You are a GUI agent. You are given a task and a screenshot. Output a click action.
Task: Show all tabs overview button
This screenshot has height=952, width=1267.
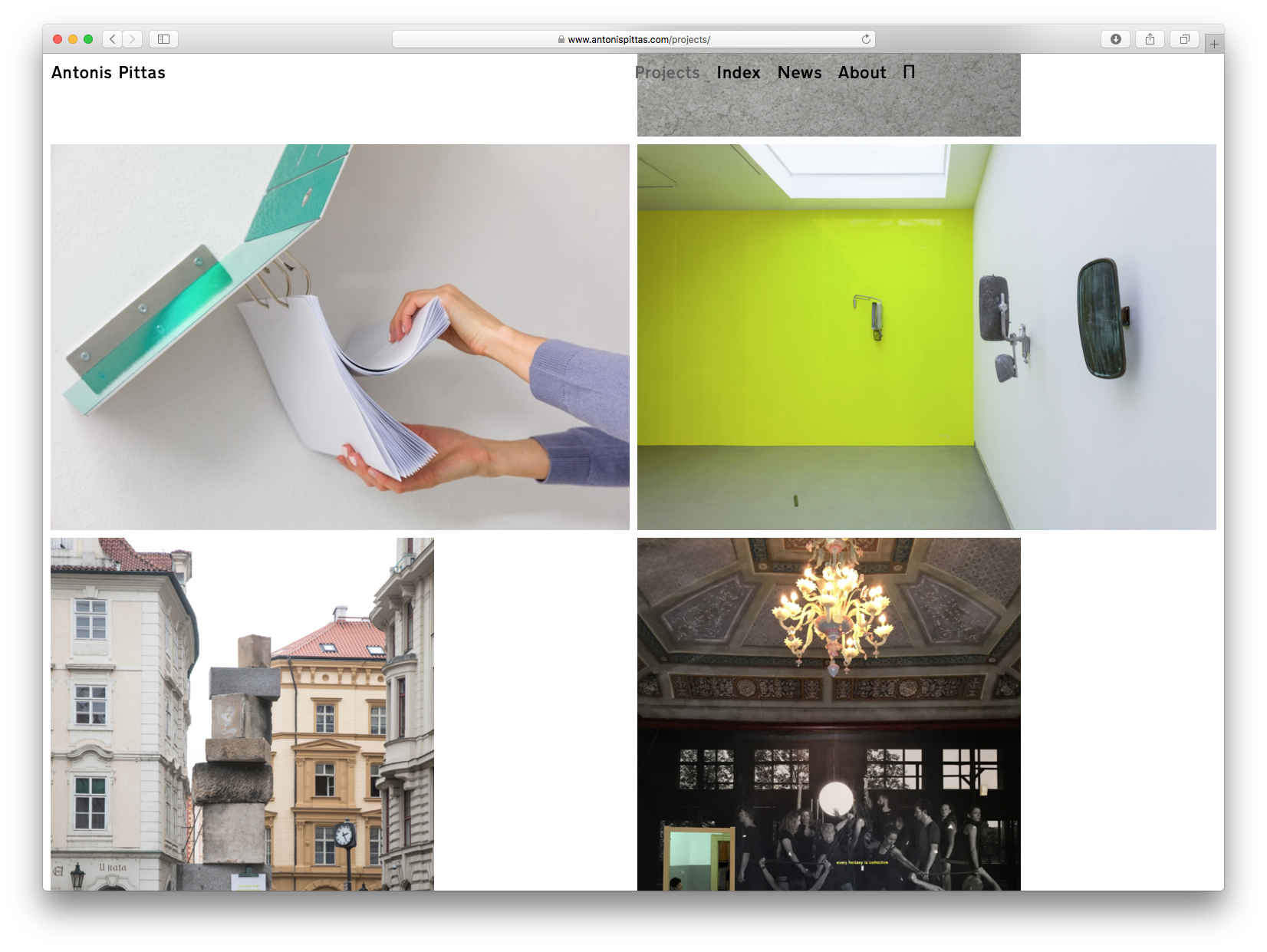pos(1184,39)
